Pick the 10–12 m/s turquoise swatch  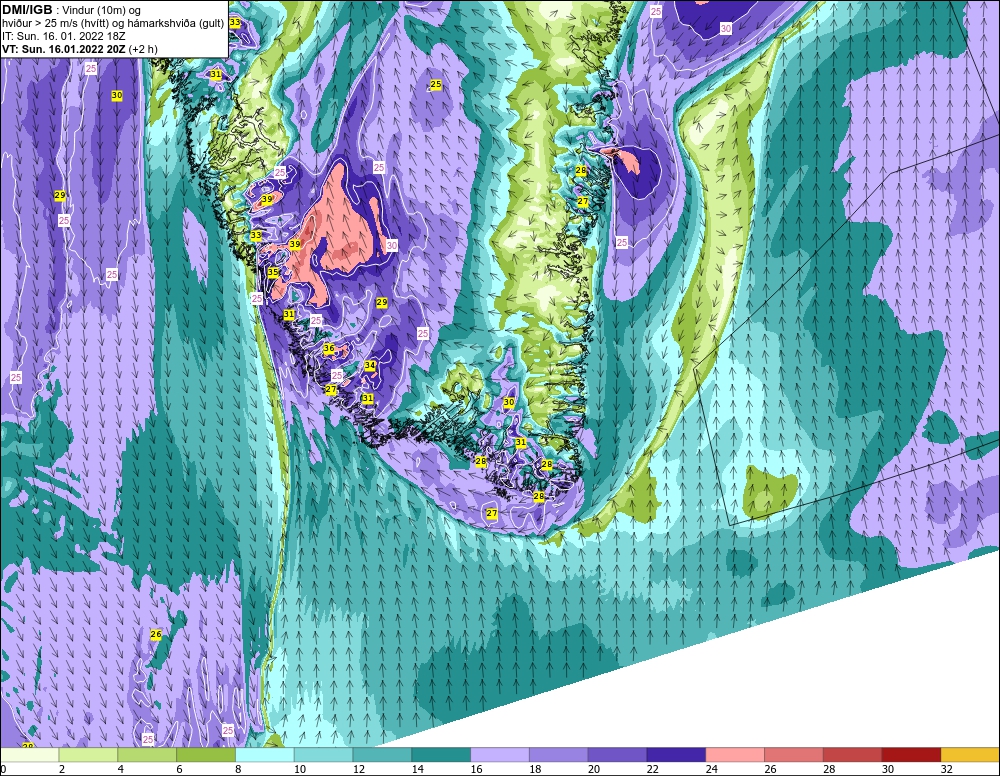click(x=323, y=755)
